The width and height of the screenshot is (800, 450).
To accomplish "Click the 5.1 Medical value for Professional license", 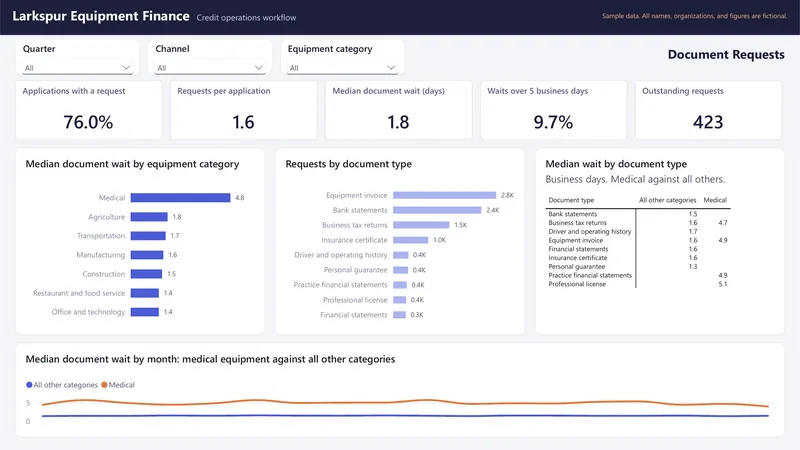I will pyautogui.click(x=722, y=284).
